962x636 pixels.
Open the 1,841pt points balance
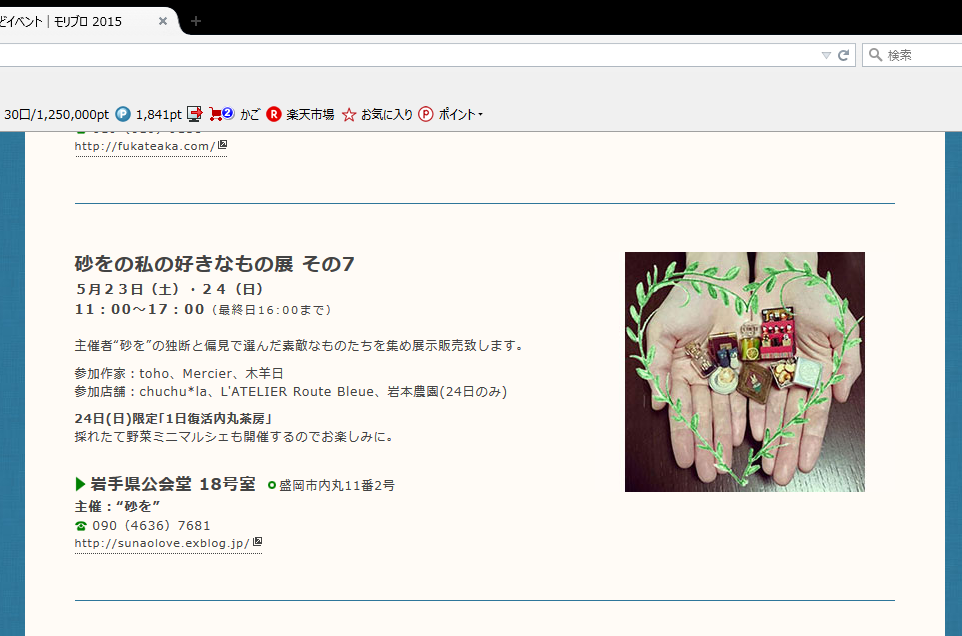158,115
